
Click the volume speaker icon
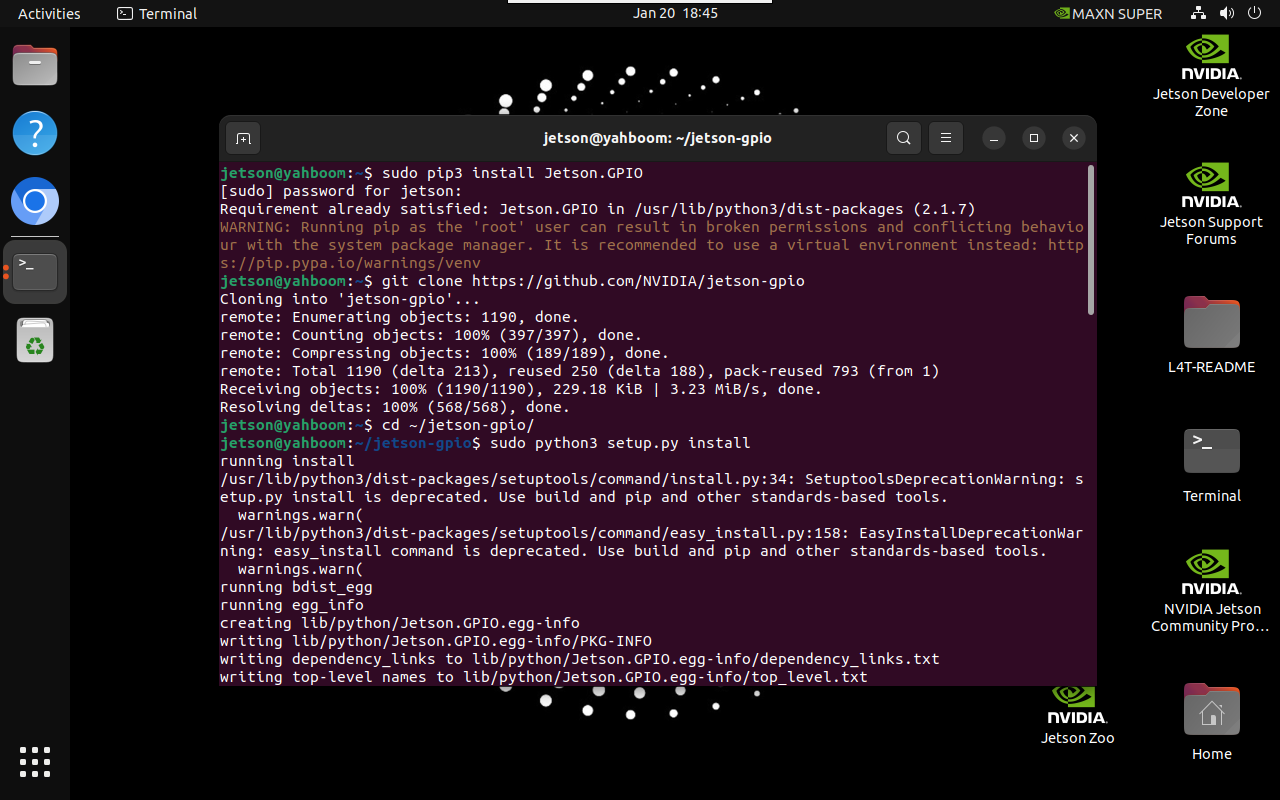(x=1227, y=13)
